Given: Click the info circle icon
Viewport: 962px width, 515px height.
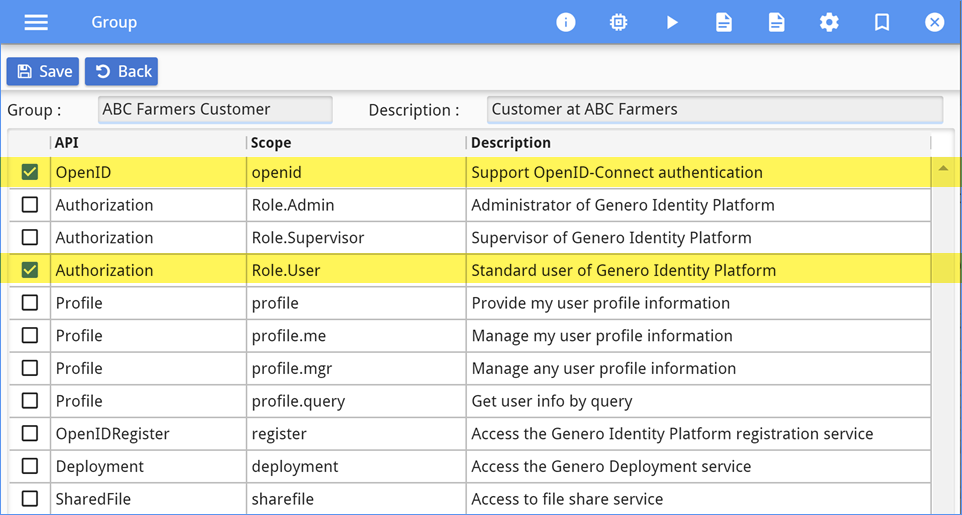Looking at the screenshot, I should tap(566, 22).
